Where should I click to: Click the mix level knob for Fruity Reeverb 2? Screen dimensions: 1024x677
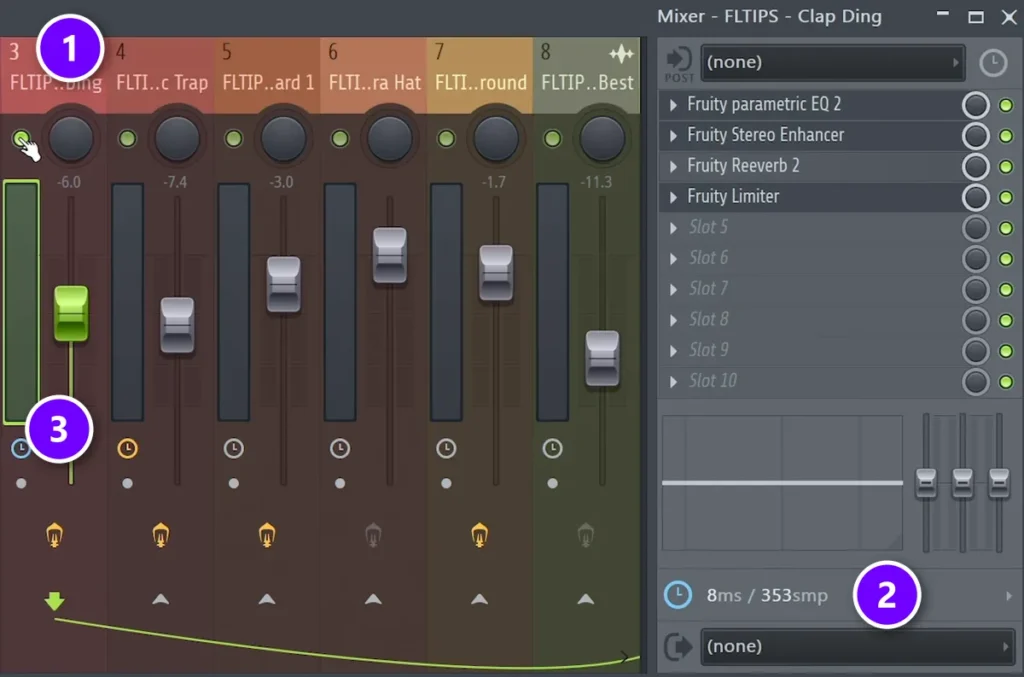[x=976, y=166]
